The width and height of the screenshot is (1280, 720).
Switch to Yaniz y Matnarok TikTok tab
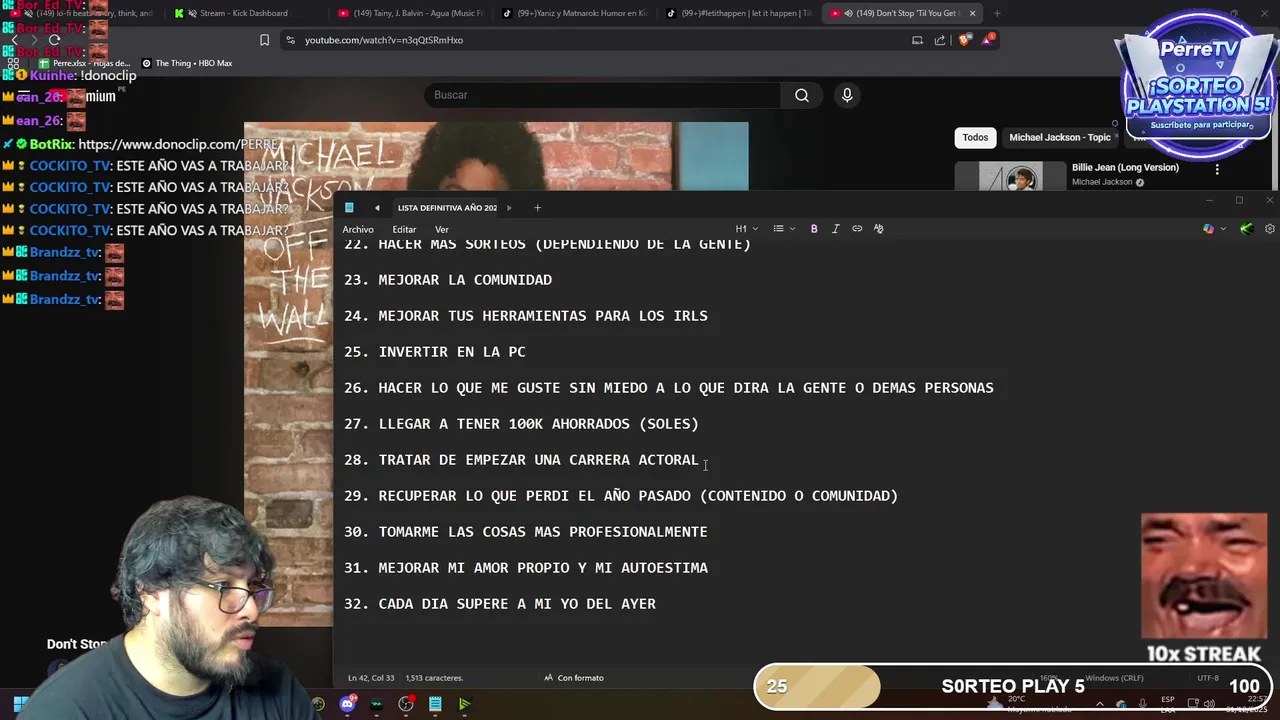click(574, 13)
